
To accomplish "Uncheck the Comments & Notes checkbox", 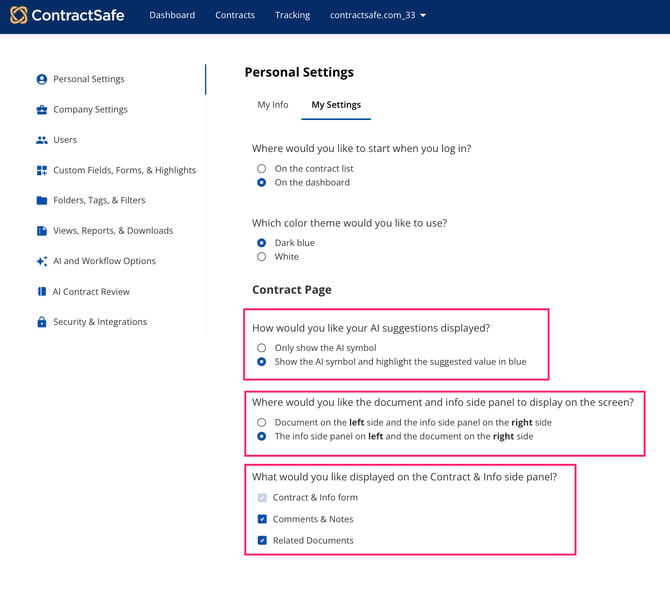I will pyautogui.click(x=262, y=519).
